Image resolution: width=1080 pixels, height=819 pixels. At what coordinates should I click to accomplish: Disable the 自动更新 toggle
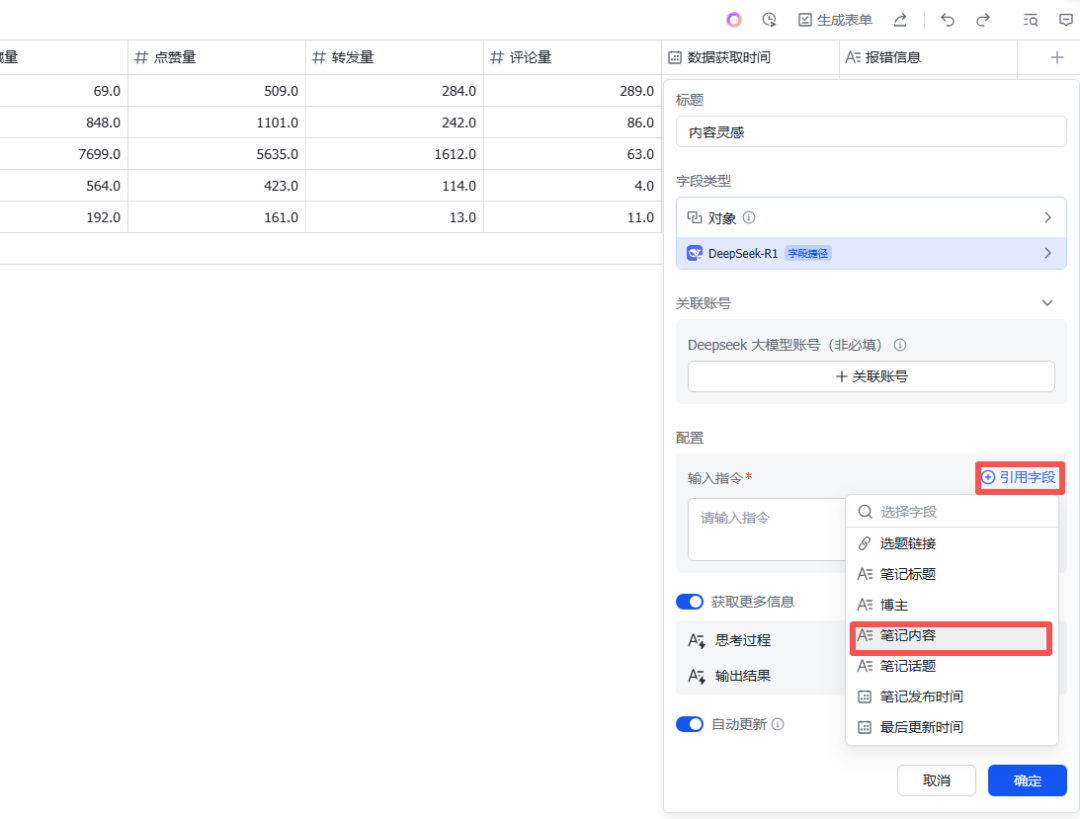tap(690, 723)
